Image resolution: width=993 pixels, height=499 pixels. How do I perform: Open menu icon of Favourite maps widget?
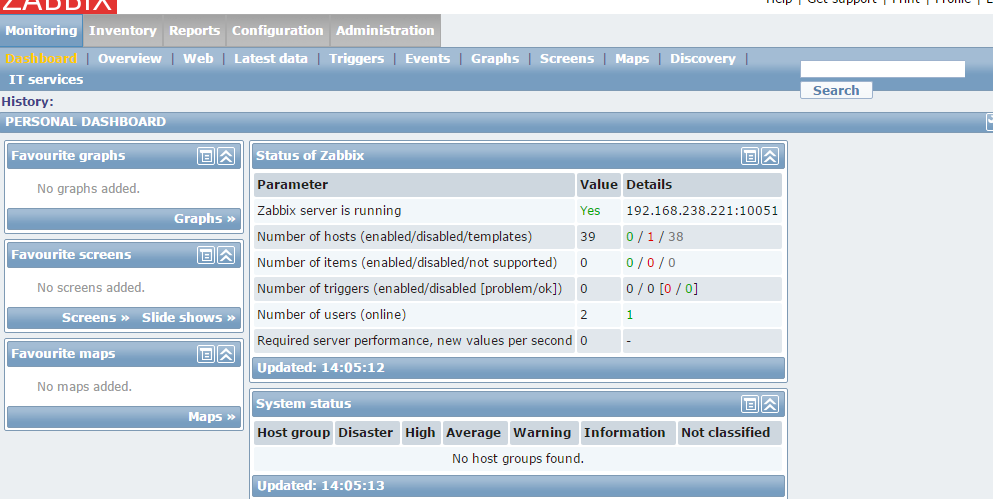coord(206,353)
